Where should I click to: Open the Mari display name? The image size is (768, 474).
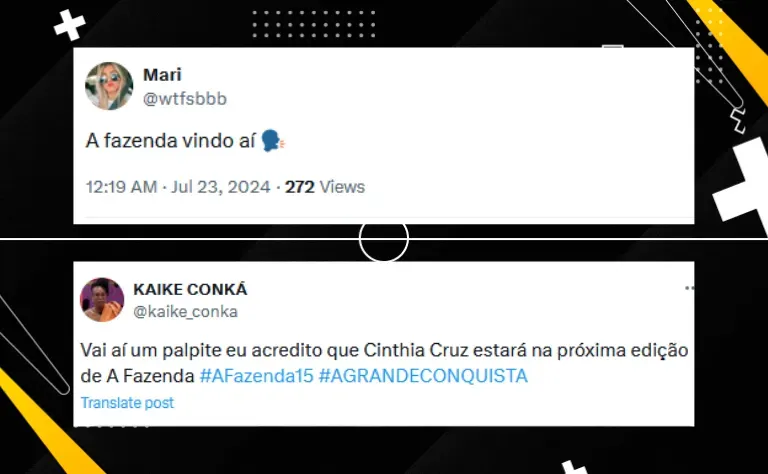(x=162, y=75)
